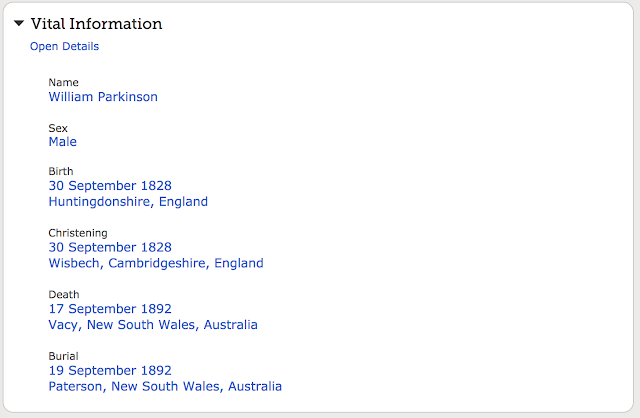Viewport: 640px width, 418px height.
Task: Click the Male sex value
Action: coord(62,142)
